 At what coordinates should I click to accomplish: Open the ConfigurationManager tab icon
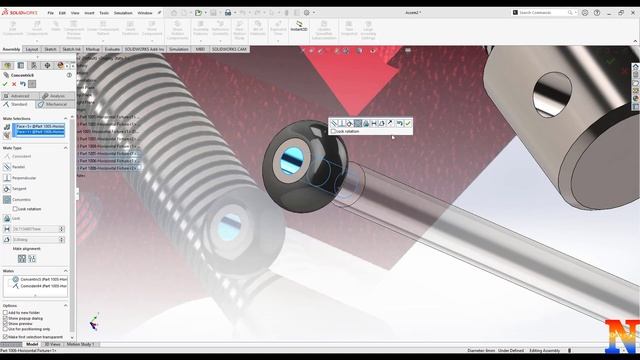34,65
